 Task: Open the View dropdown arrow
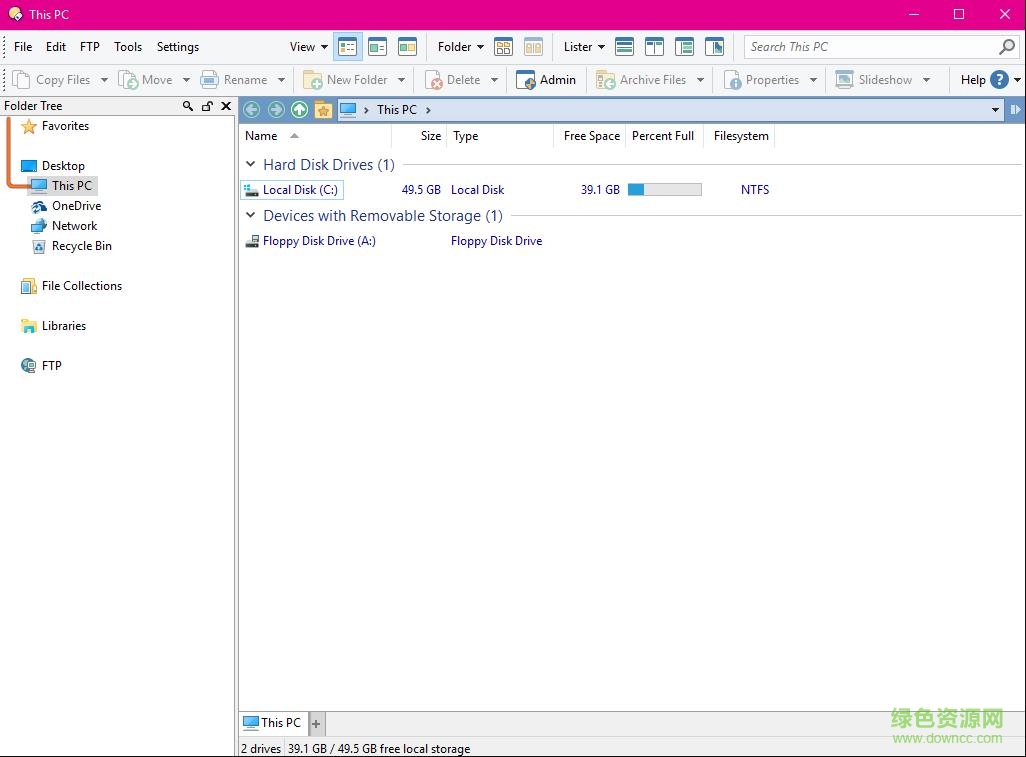click(323, 46)
